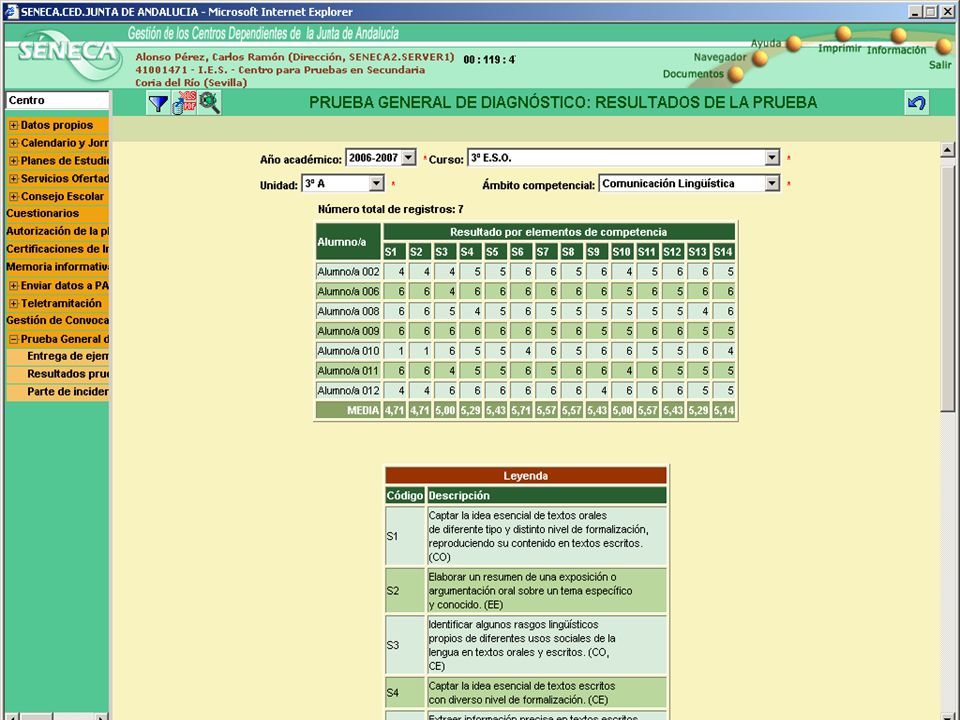Image resolution: width=960 pixels, height=720 pixels.
Task: Open the Unidad dropdown
Action: tap(376, 183)
